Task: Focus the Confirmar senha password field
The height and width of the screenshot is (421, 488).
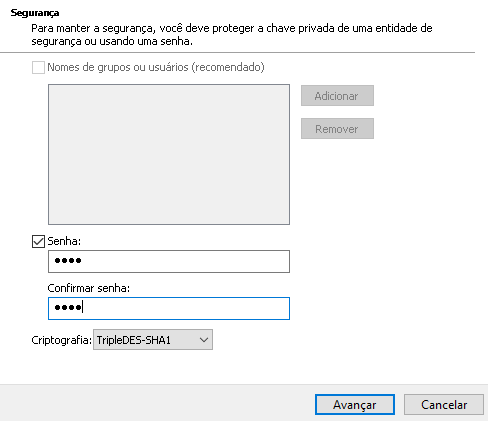Action: pyautogui.click(x=169, y=308)
